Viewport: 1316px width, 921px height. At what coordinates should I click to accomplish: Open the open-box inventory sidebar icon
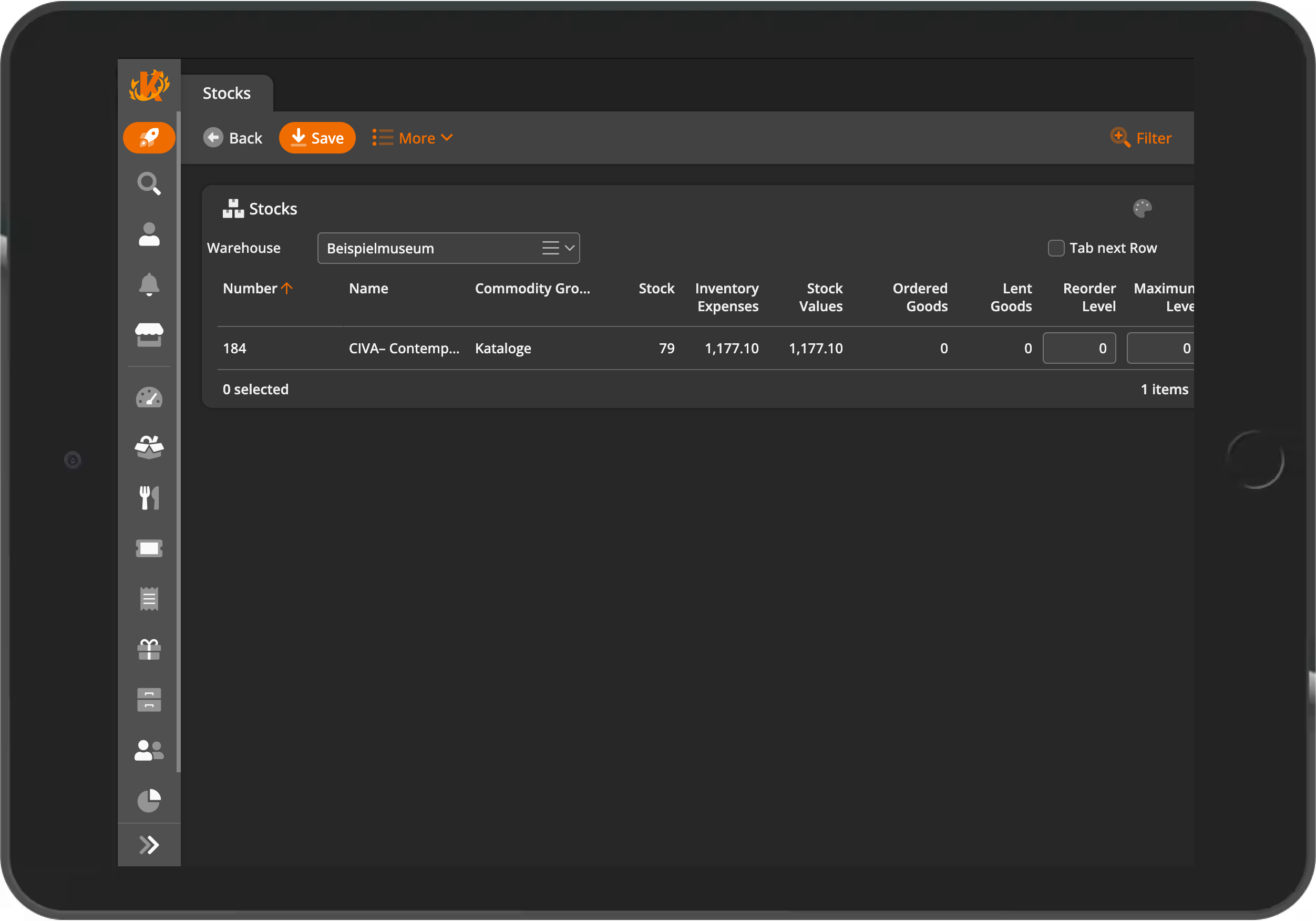149,447
